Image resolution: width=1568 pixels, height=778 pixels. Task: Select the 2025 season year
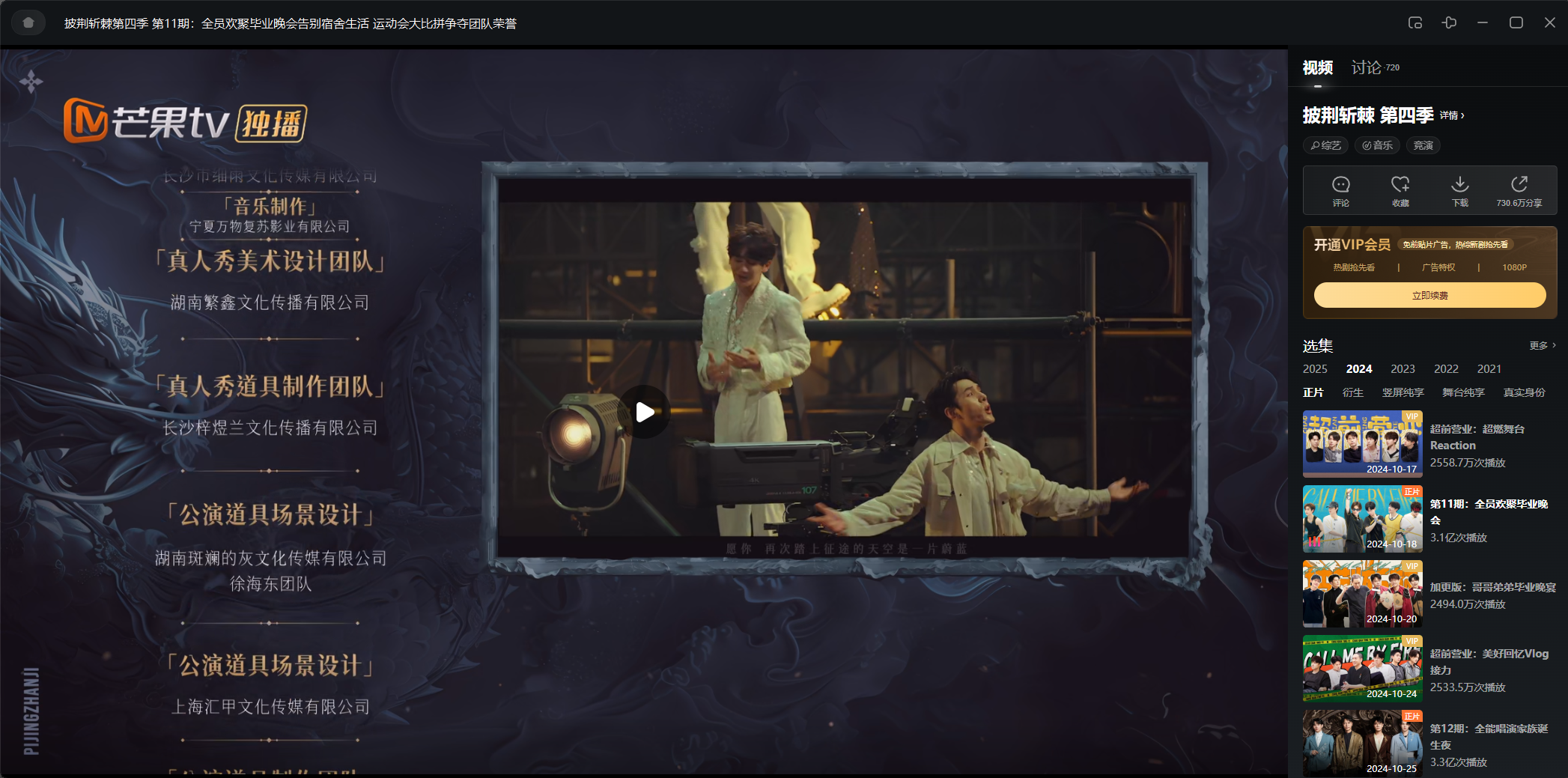coord(1315,369)
